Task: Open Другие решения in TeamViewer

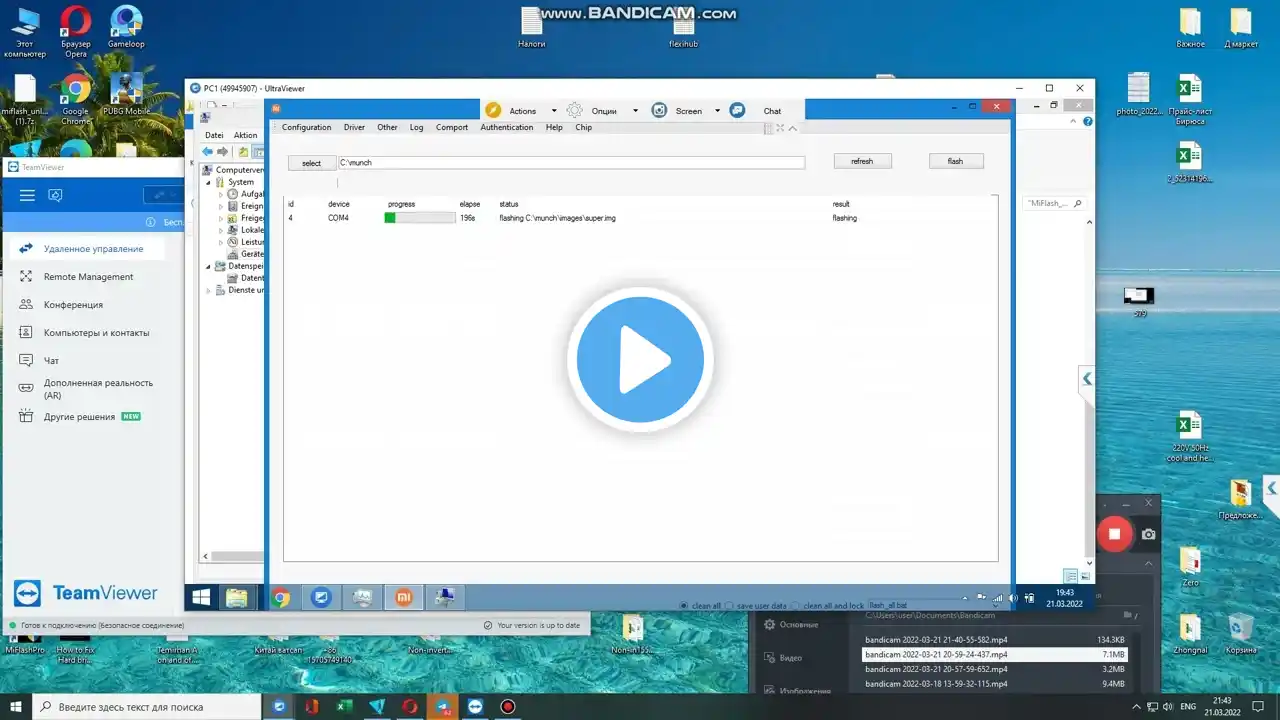Action: (79, 417)
